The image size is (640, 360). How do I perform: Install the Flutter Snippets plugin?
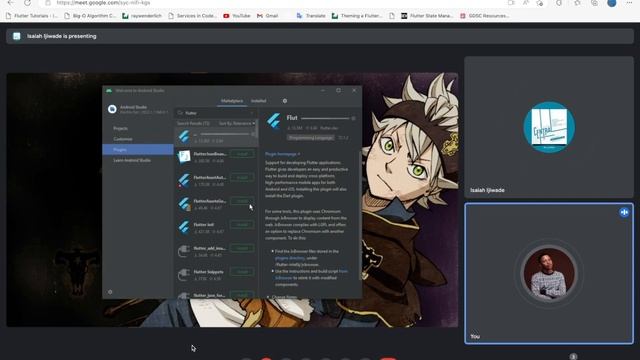[x=242, y=272]
